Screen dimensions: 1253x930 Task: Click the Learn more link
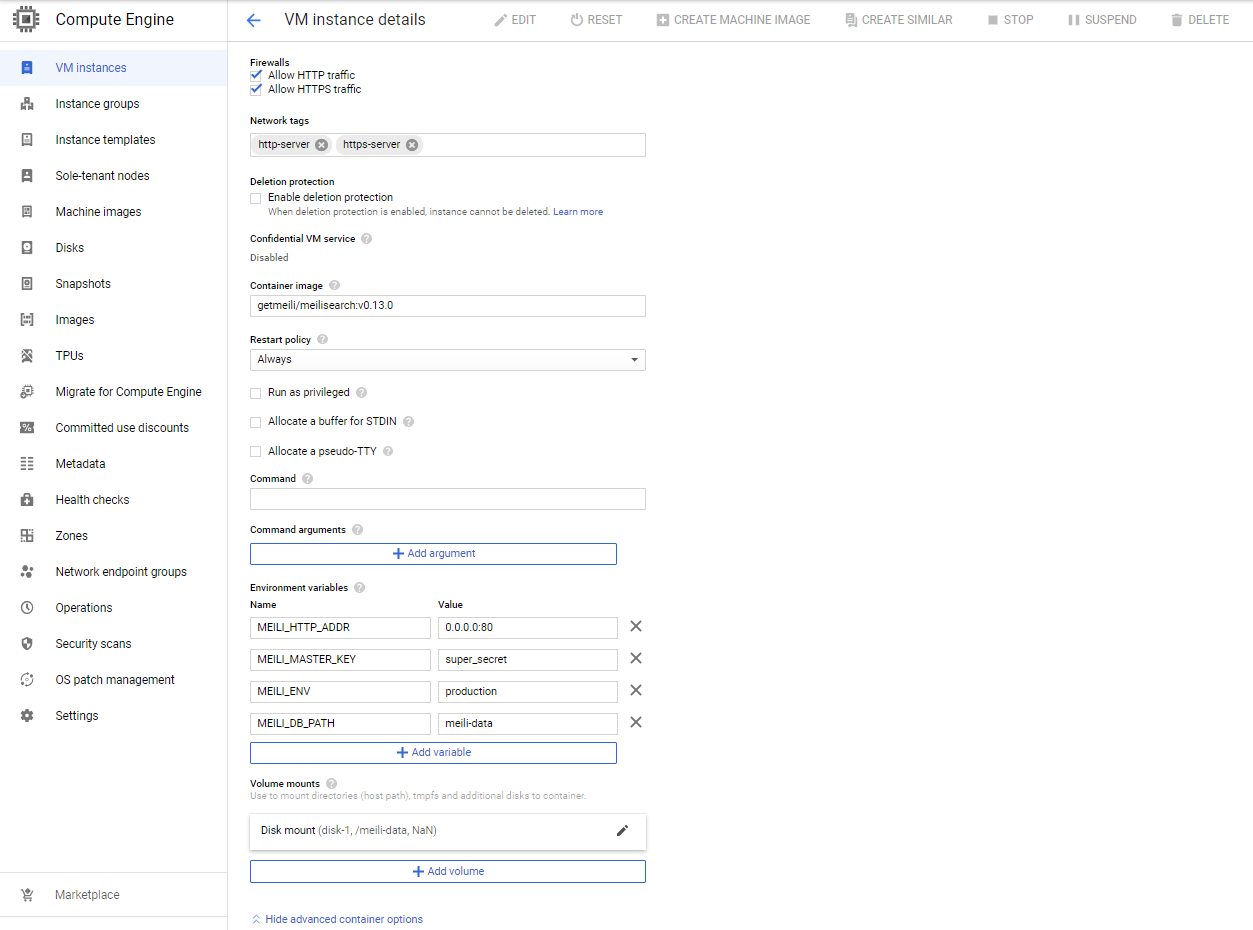point(578,211)
